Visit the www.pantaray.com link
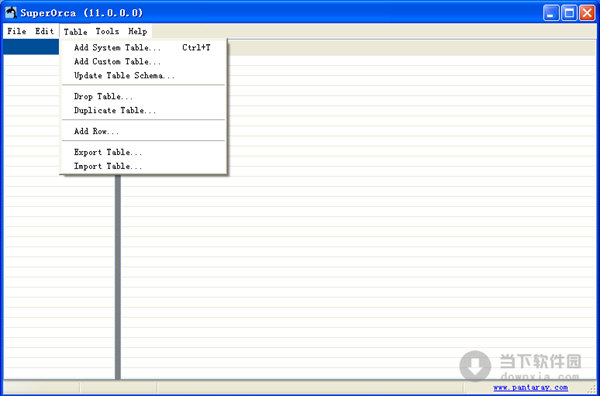The width and height of the screenshot is (600, 396). click(x=530, y=388)
